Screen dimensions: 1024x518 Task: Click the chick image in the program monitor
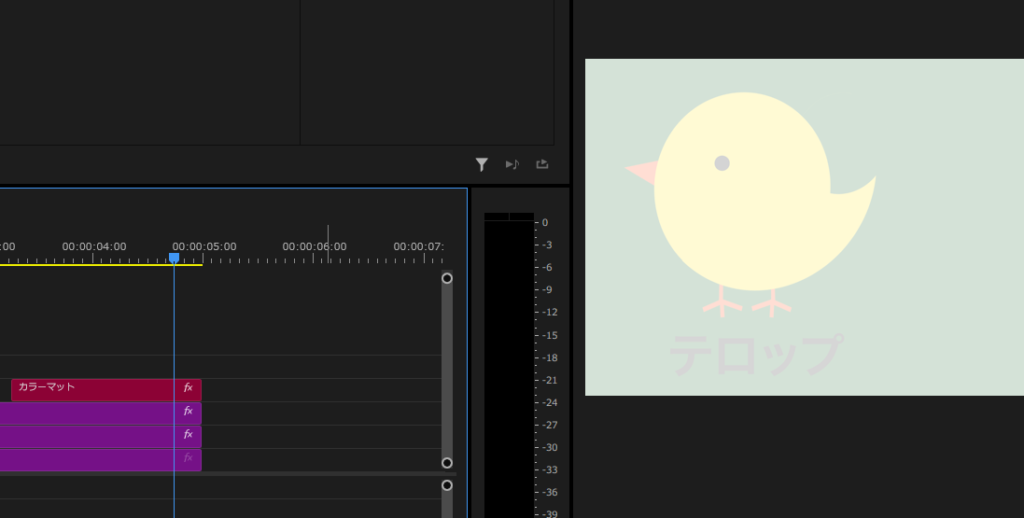click(x=750, y=202)
